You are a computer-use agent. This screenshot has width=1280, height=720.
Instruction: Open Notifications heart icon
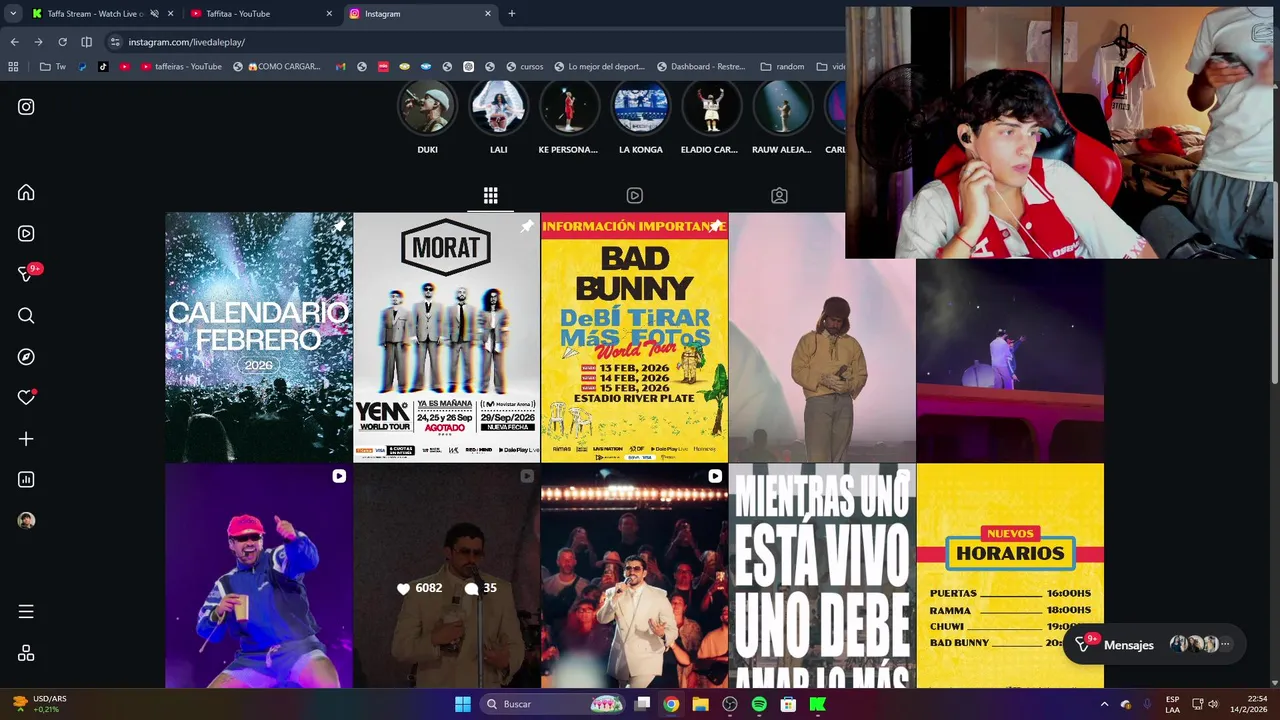tap(26, 398)
